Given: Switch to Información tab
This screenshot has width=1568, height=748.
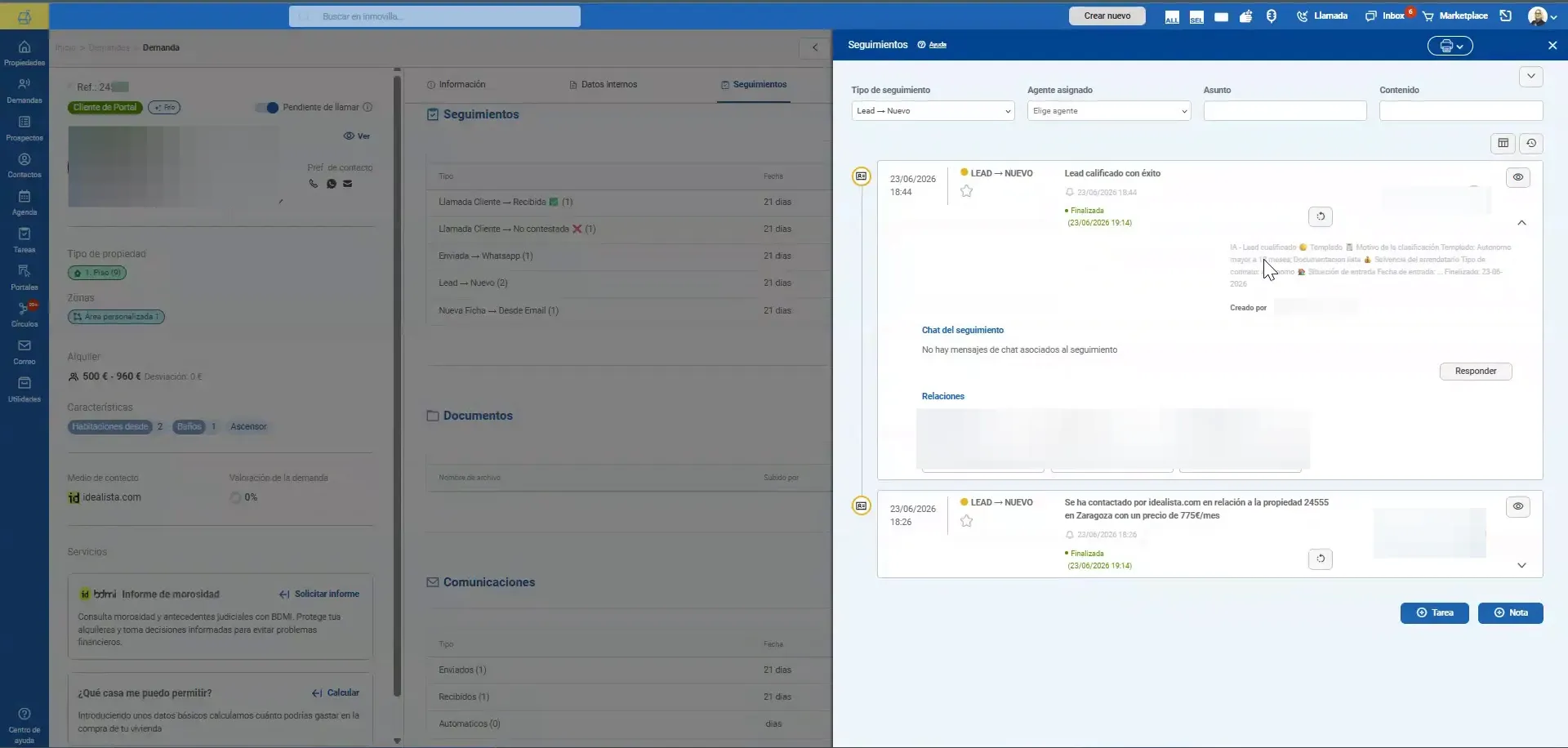Looking at the screenshot, I should [x=457, y=85].
